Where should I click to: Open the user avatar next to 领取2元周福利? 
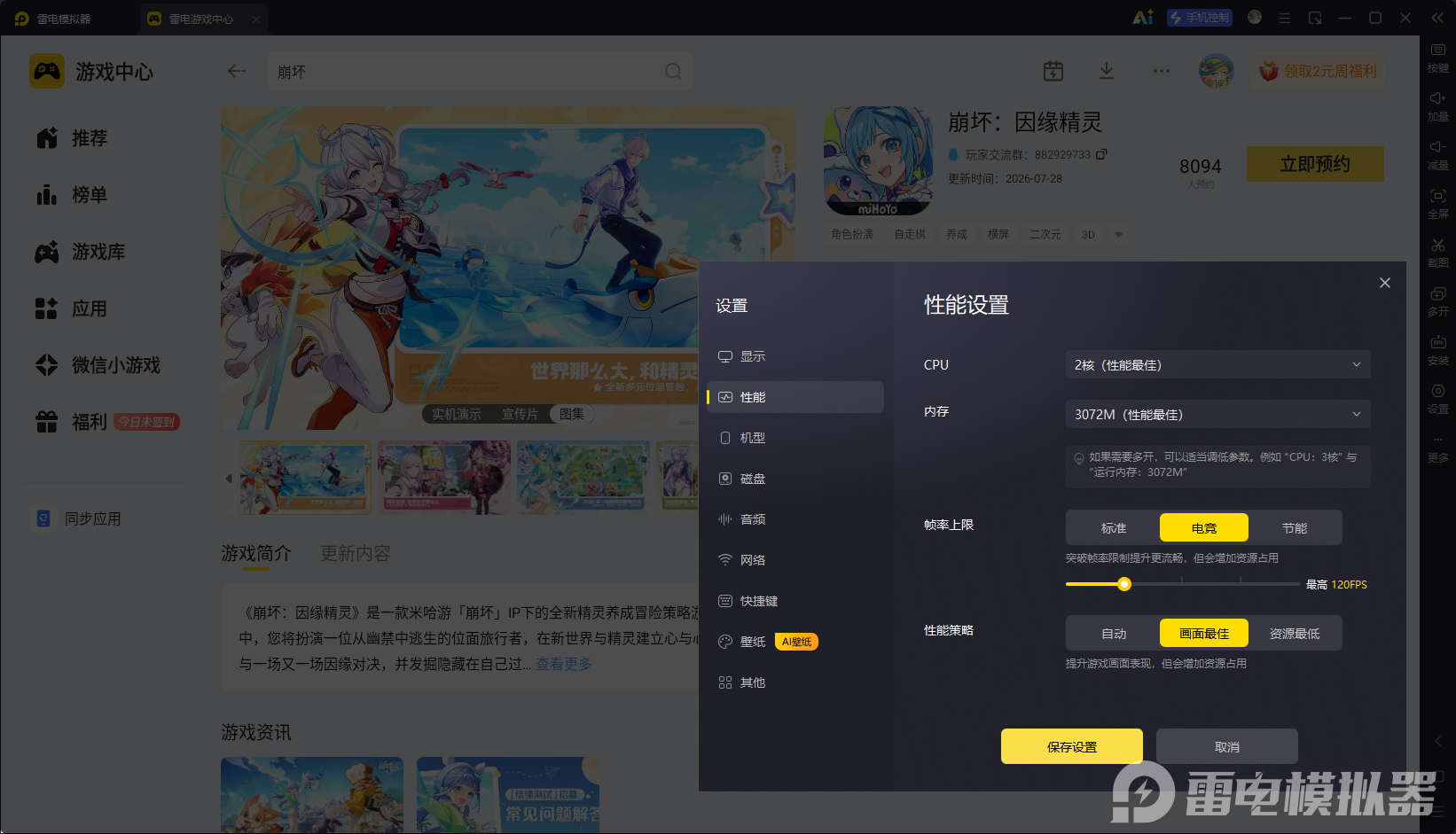tap(1217, 71)
